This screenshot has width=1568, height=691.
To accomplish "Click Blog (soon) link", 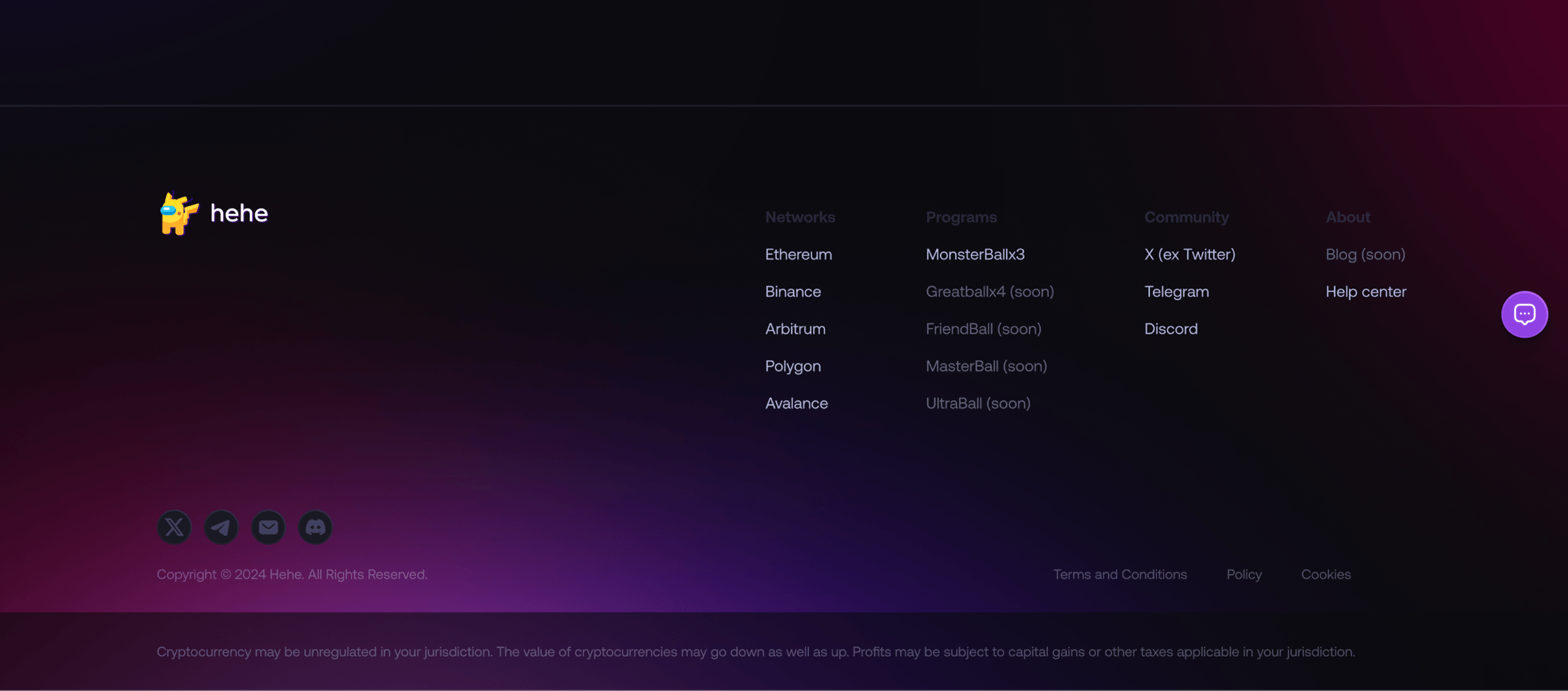I will (1365, 254).
